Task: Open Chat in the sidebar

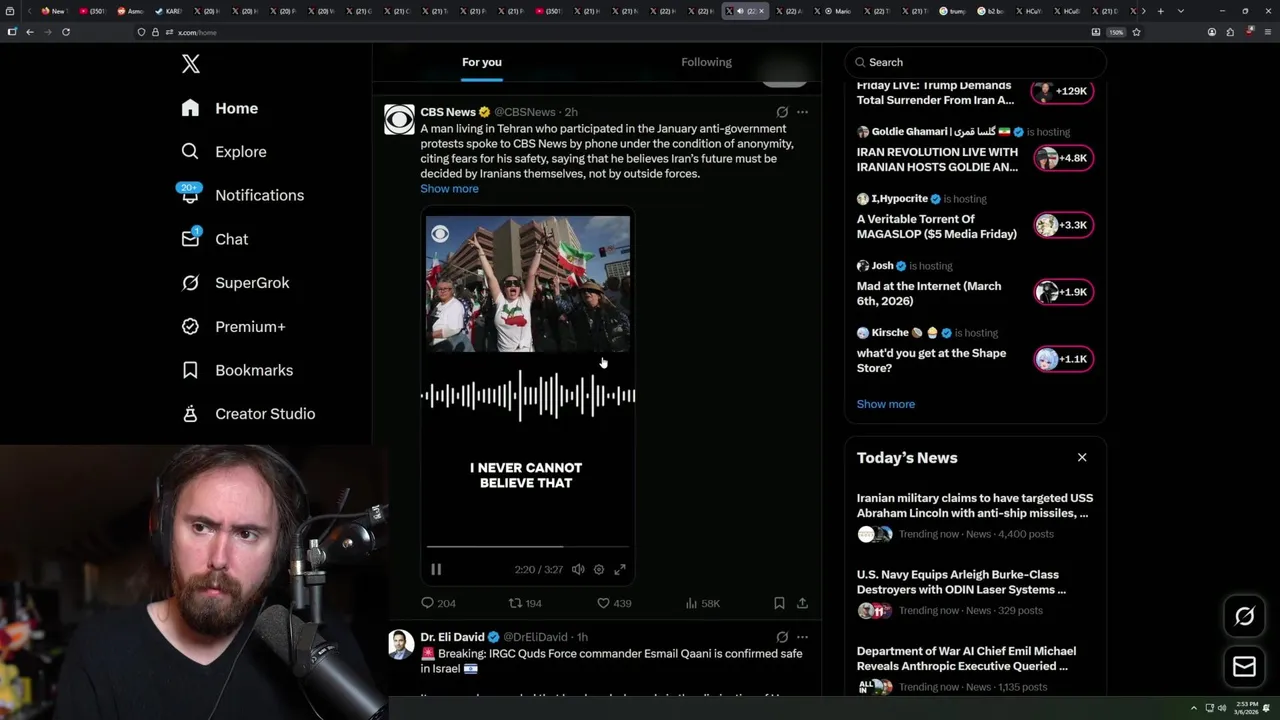Action: point(214,239)
